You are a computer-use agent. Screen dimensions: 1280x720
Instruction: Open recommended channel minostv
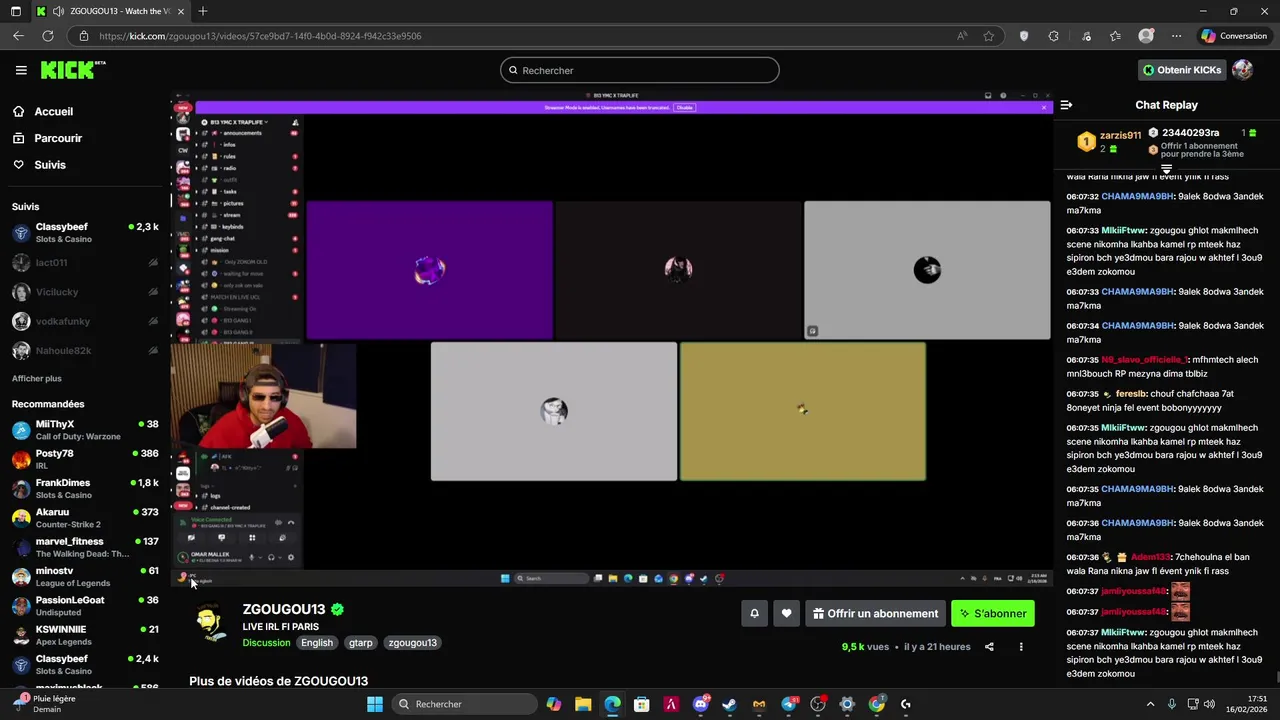[x=85, y=577]
